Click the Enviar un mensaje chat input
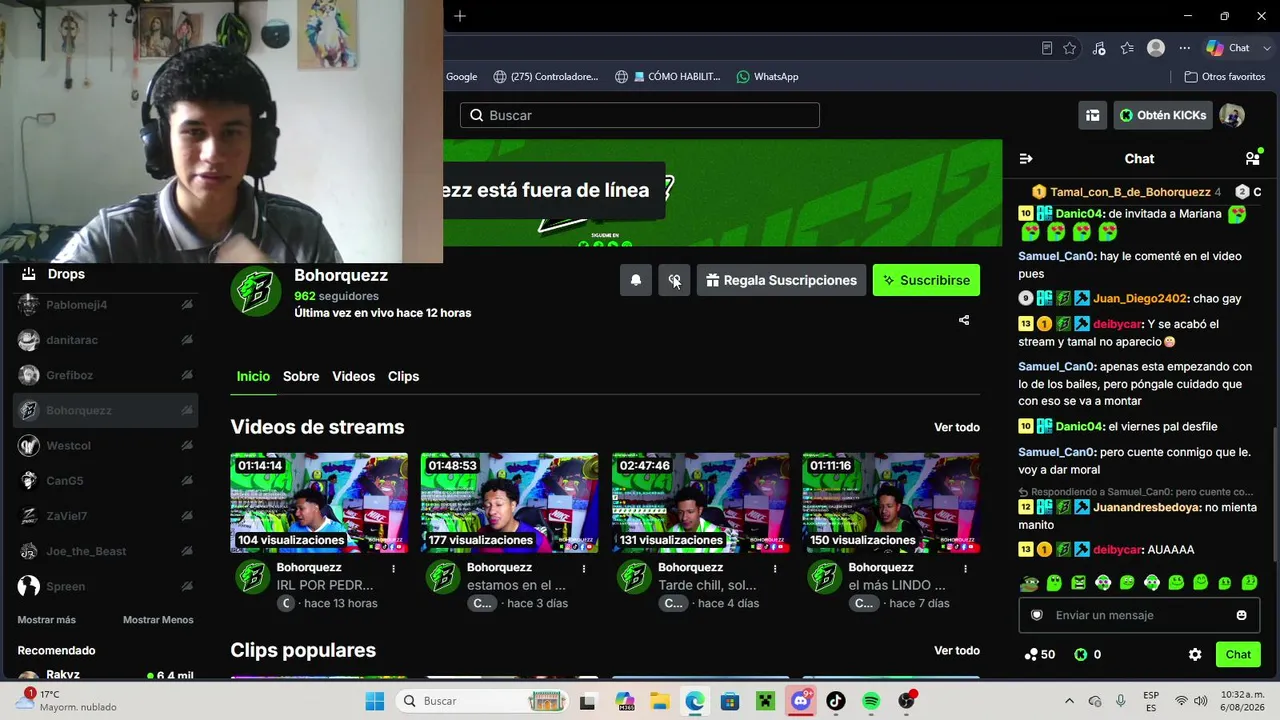This screenshot has width=1280, height=720. [x=1139, y=615]
